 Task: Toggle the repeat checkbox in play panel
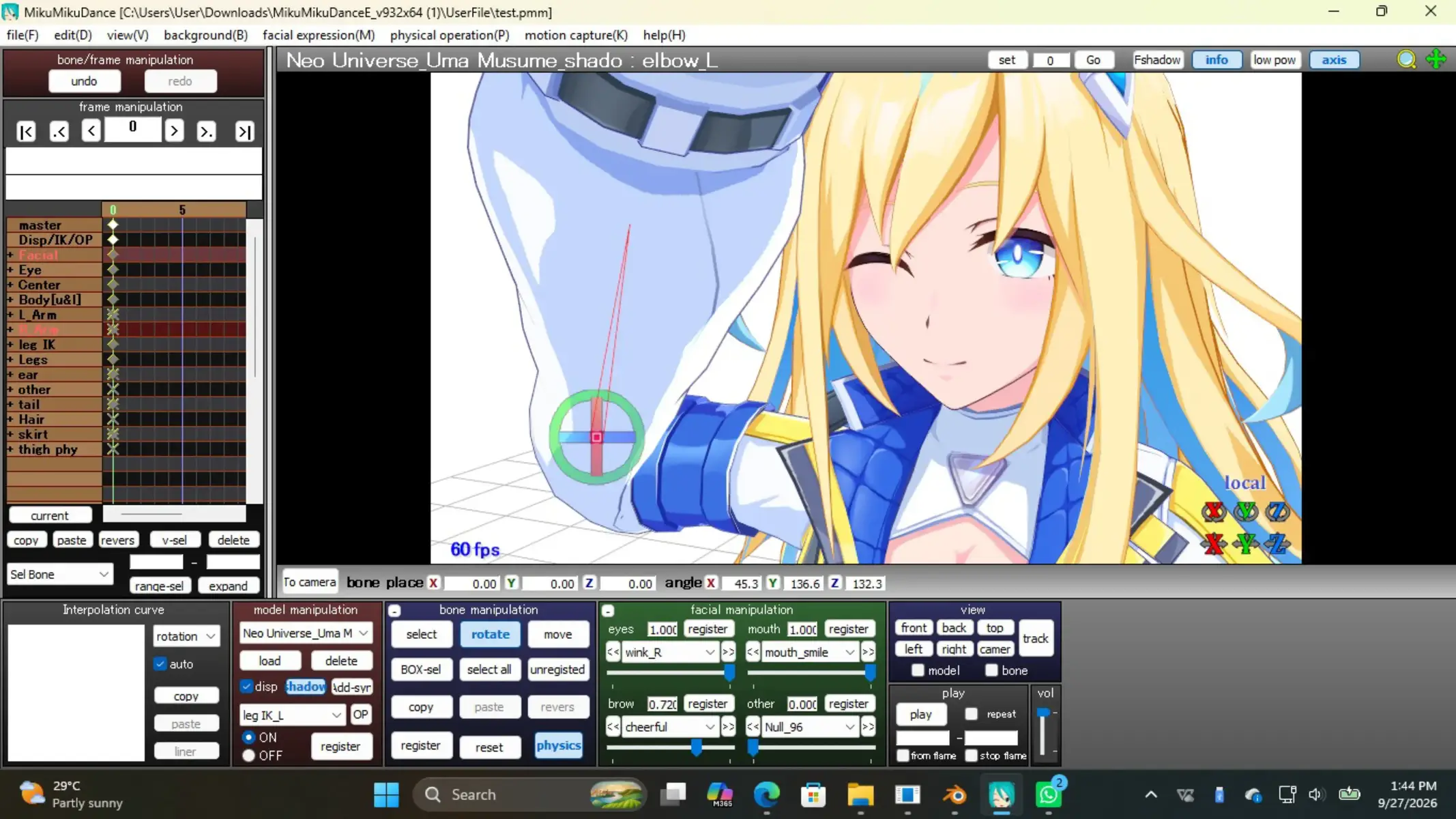tap(971, 714)
